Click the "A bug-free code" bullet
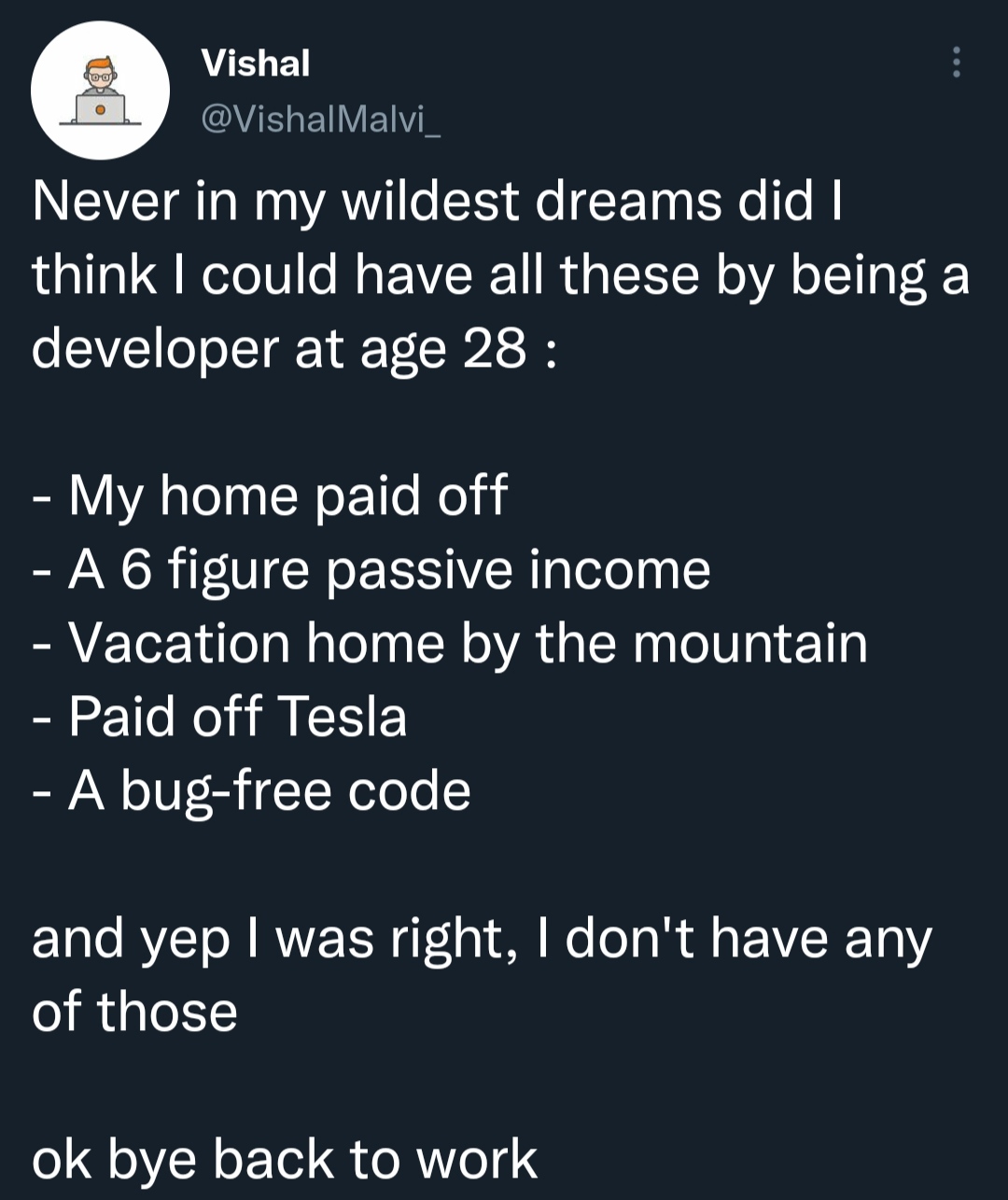The width and height of the screenshot is (1008, 1200). click(269, 791)
